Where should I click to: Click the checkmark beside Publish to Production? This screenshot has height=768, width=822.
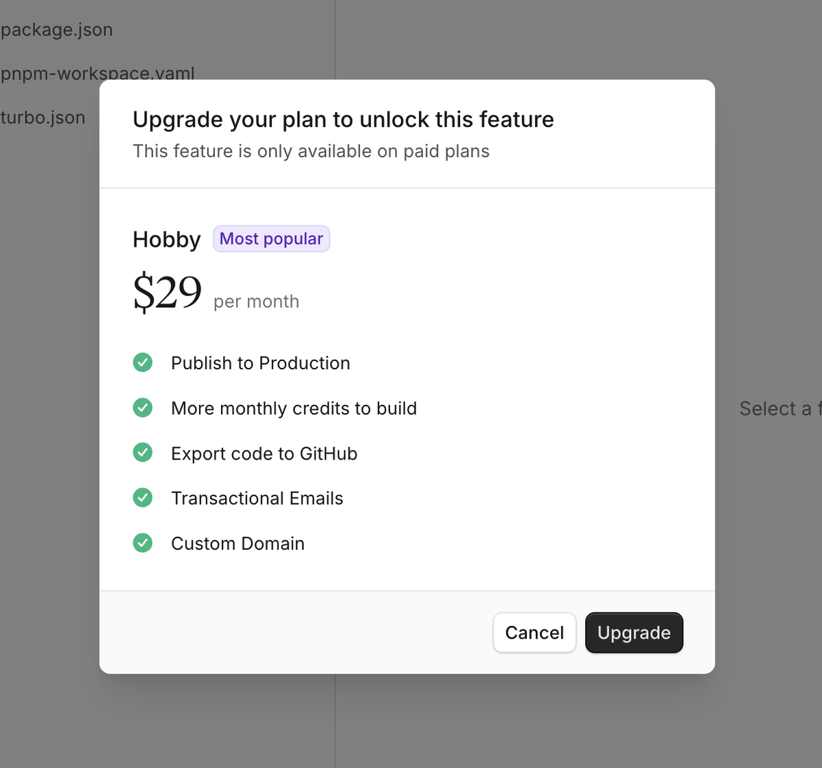tap(143, 362)
